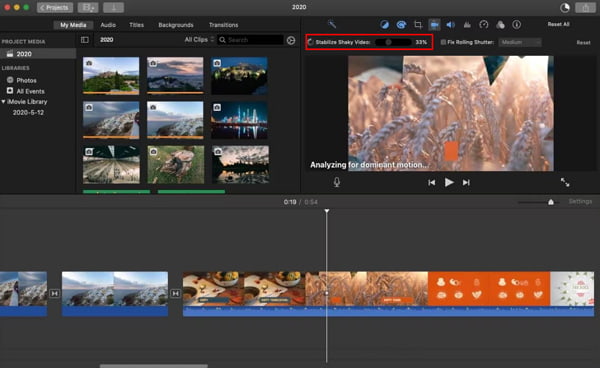Open clip filter and audio effects tool
Screen dimensions: 600x368
tap(500, 25)
